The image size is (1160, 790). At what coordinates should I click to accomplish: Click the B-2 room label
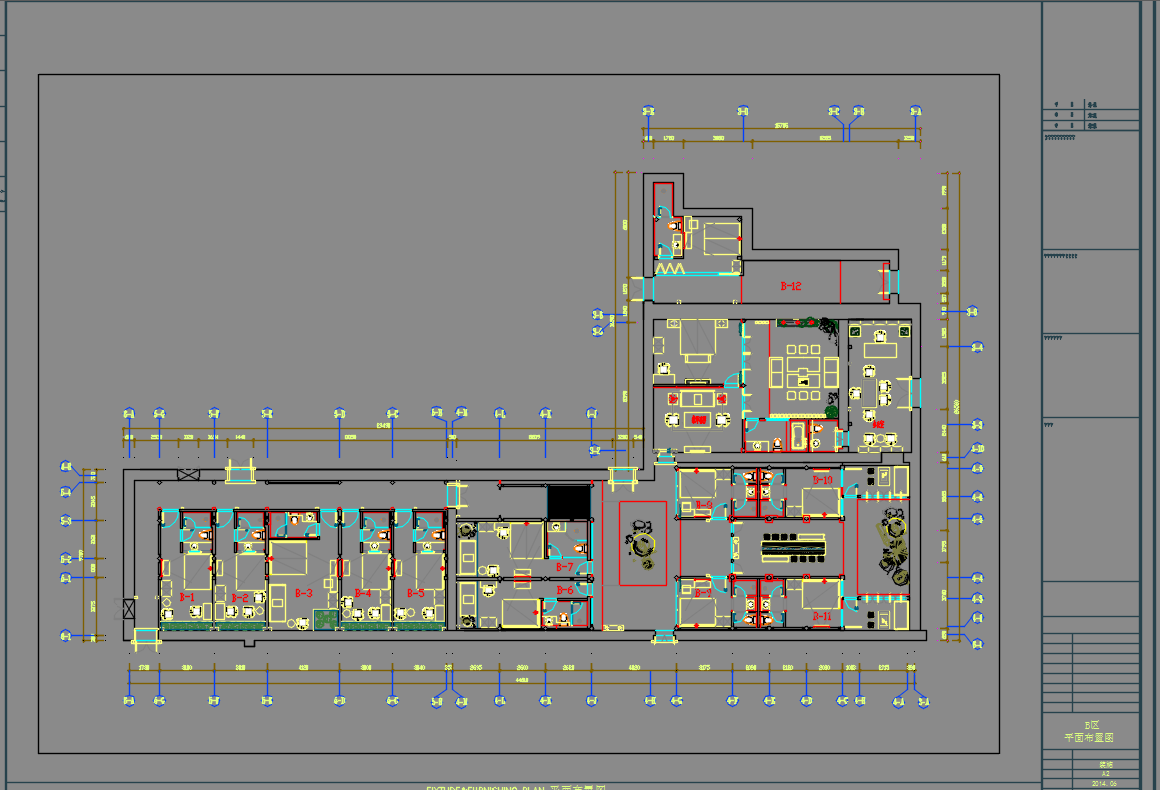coord(240,597)
